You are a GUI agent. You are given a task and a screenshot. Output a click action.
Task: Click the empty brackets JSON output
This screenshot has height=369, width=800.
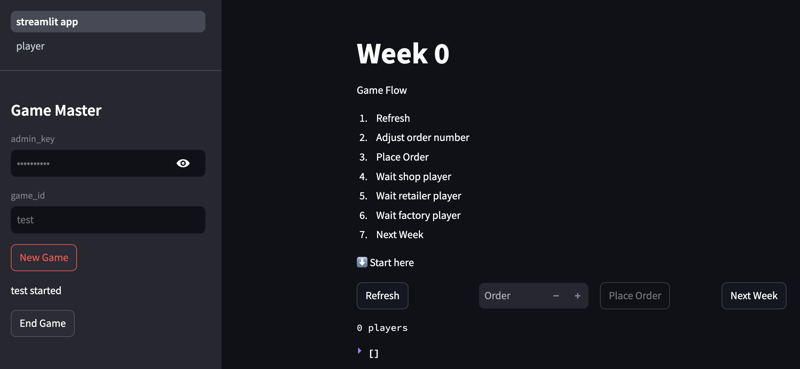click(373, 353)
